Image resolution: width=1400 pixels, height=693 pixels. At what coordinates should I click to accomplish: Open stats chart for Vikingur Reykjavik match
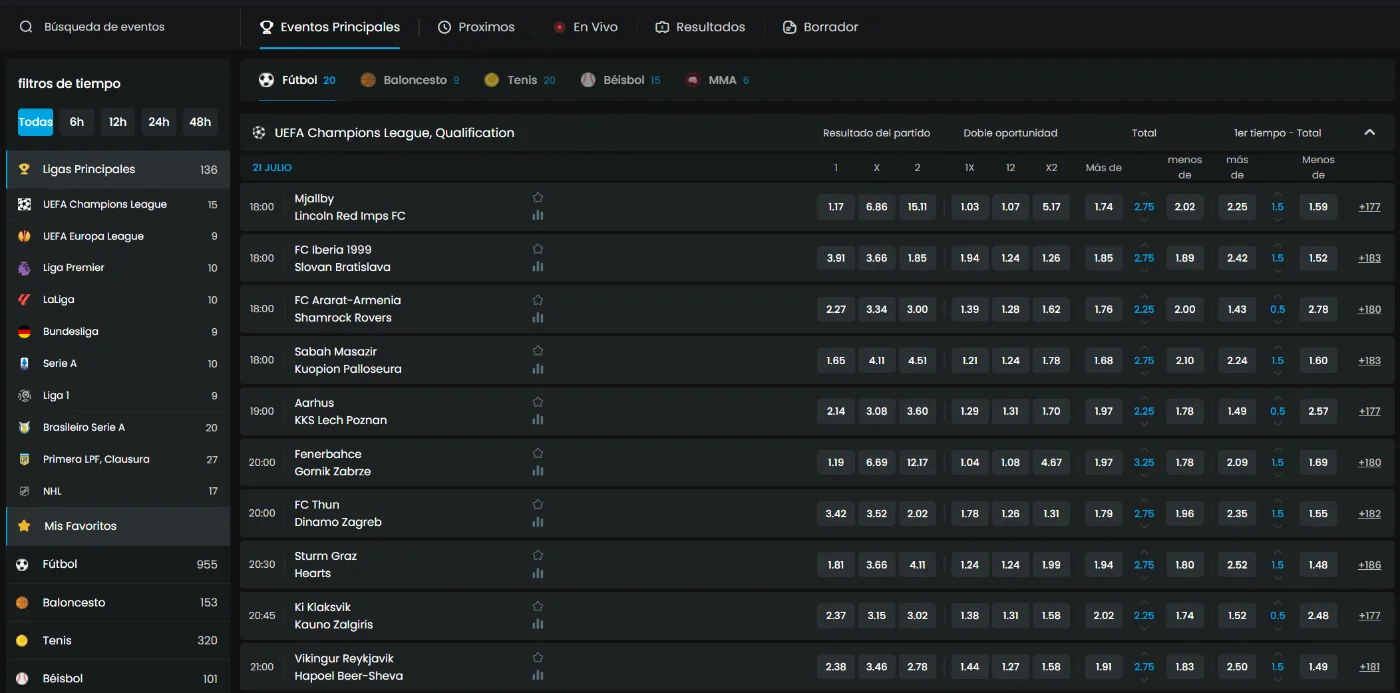(x=538, y=674)
